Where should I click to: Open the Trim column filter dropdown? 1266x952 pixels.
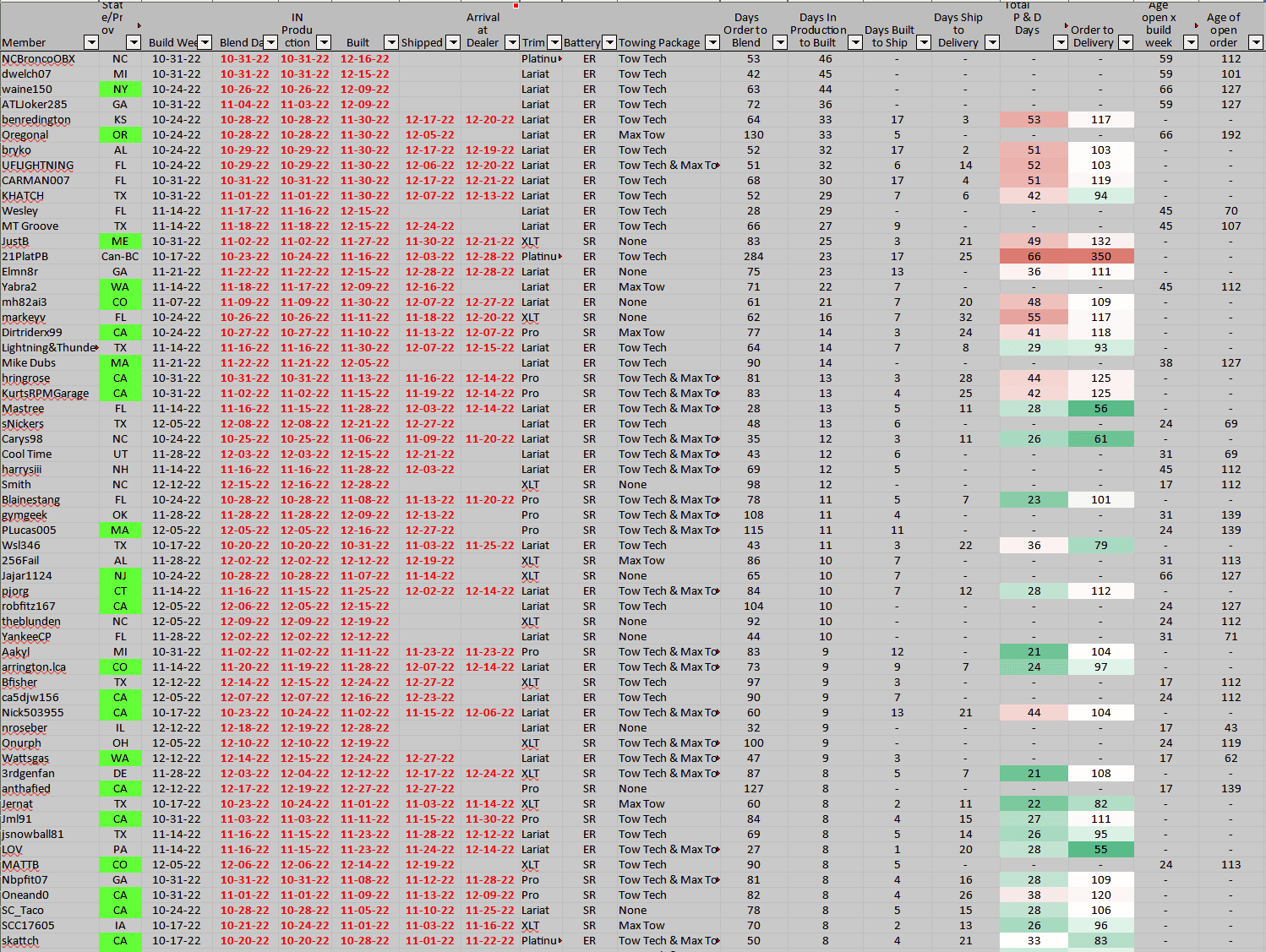point(554,42)
